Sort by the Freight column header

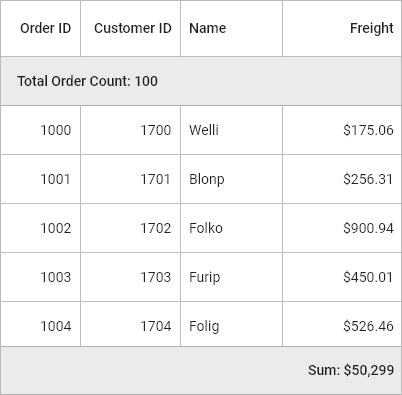(342, 28)
